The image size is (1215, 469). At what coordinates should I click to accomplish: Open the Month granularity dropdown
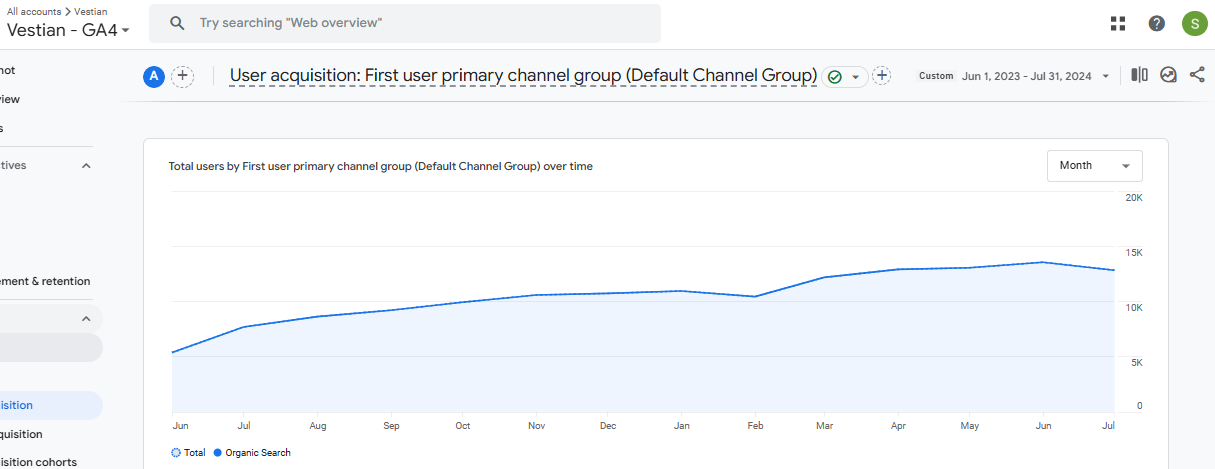1094,166
